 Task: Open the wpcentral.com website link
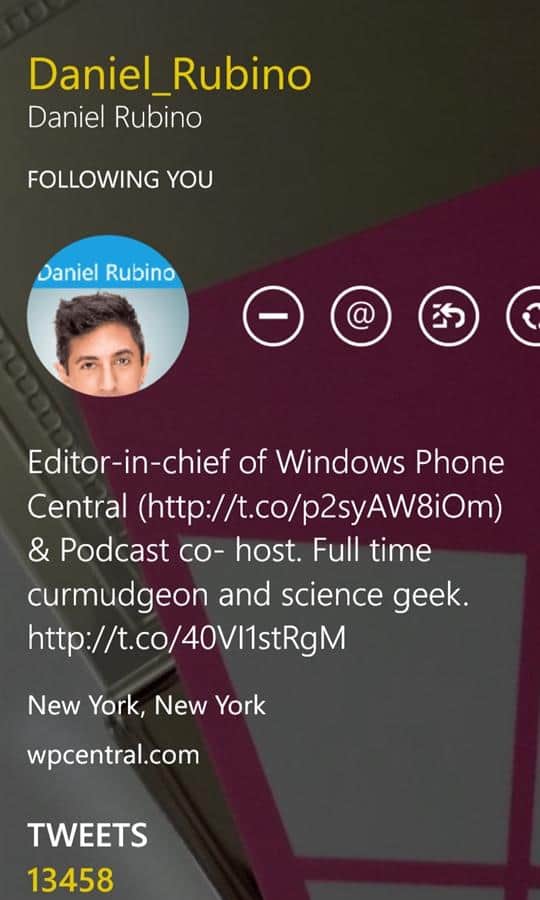coord(113,755)
